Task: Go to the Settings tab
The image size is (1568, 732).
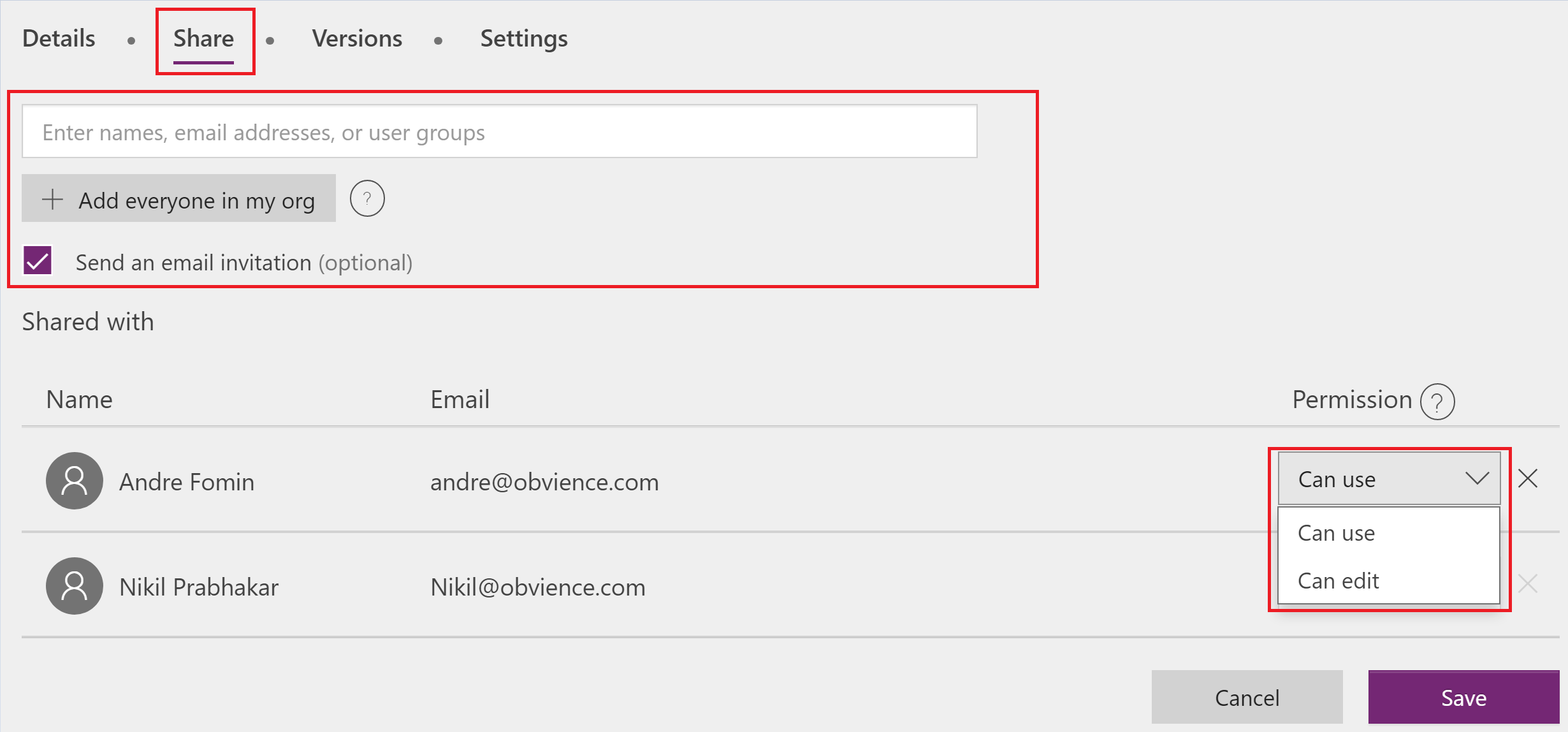Action: (524, 39)
